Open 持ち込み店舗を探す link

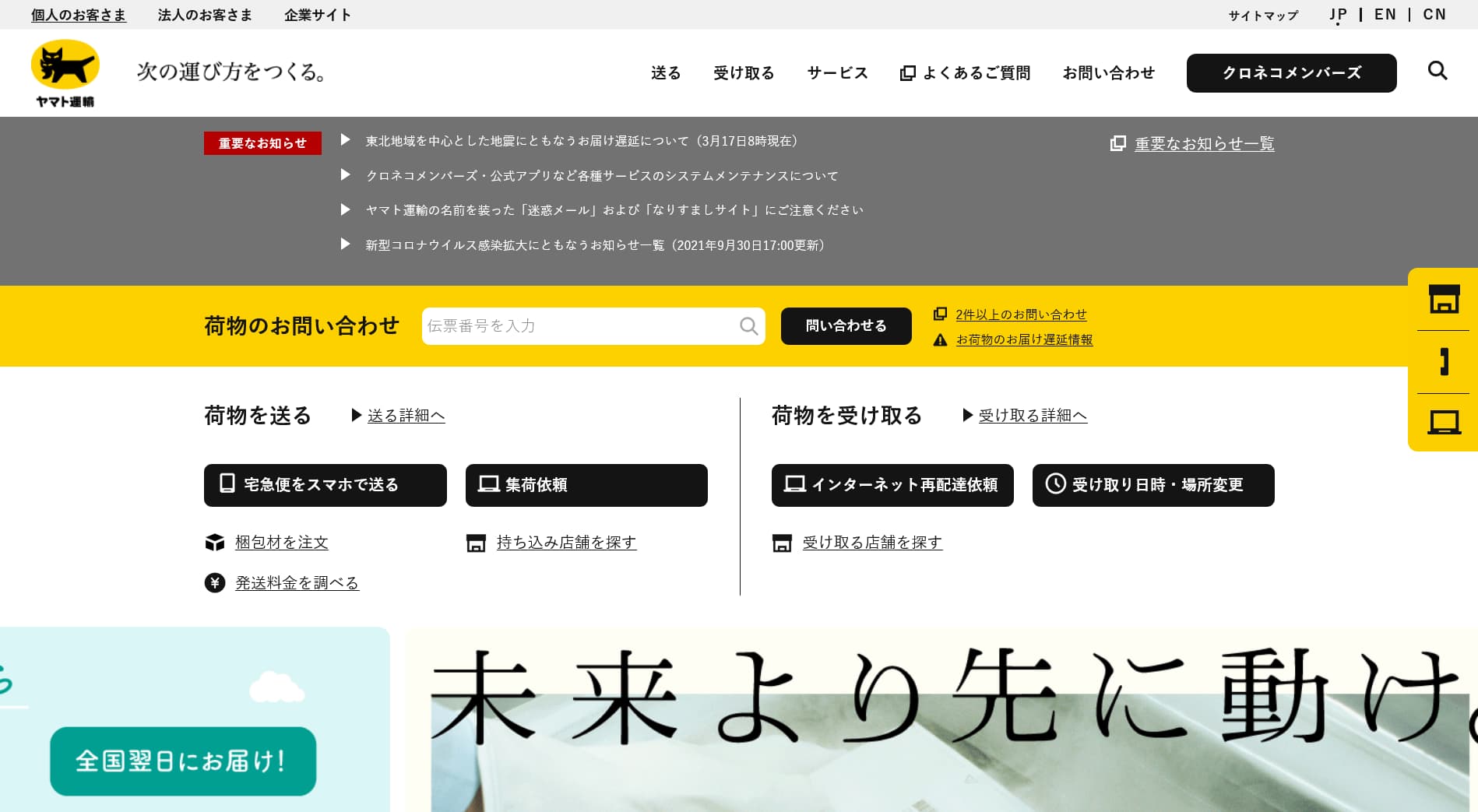(566, 543)
